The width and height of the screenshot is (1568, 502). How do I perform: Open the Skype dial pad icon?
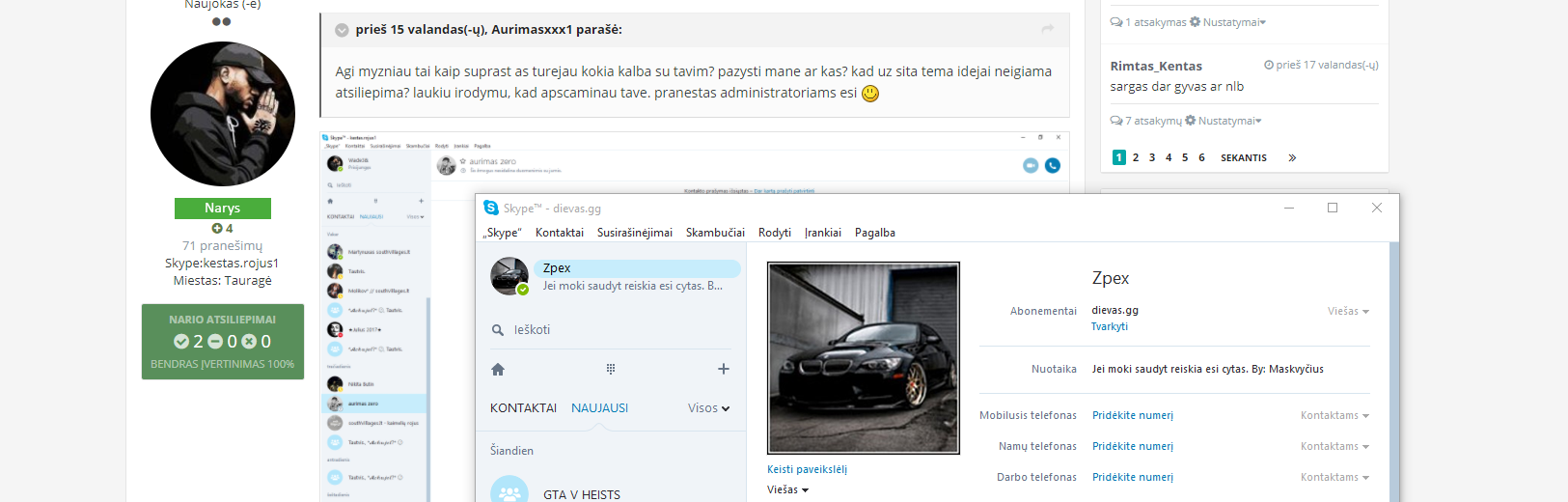point(611,369)
